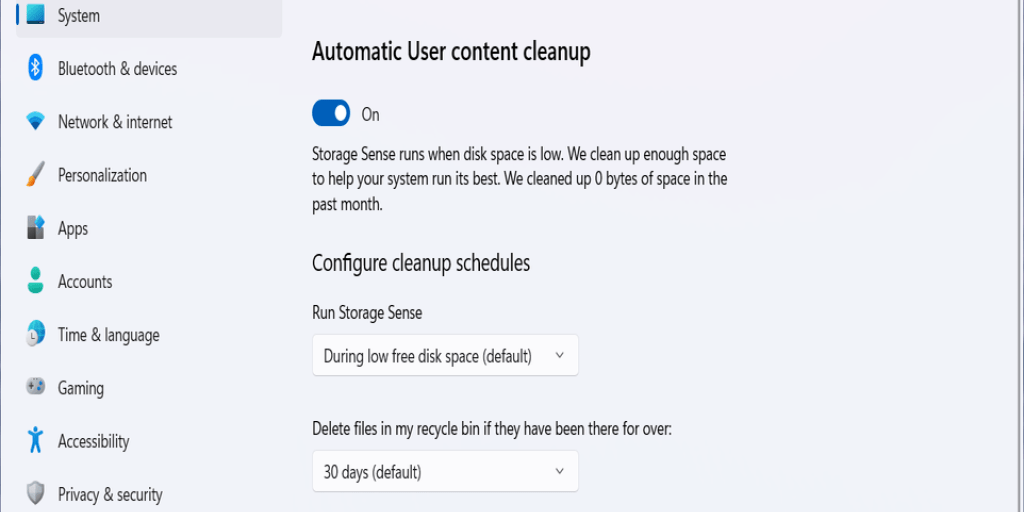Image resolution: width=1024 pixels, height=512 pixels.
Task: Click the On label beside toggle
Action: pyautogui.click(x=370, y=115)
